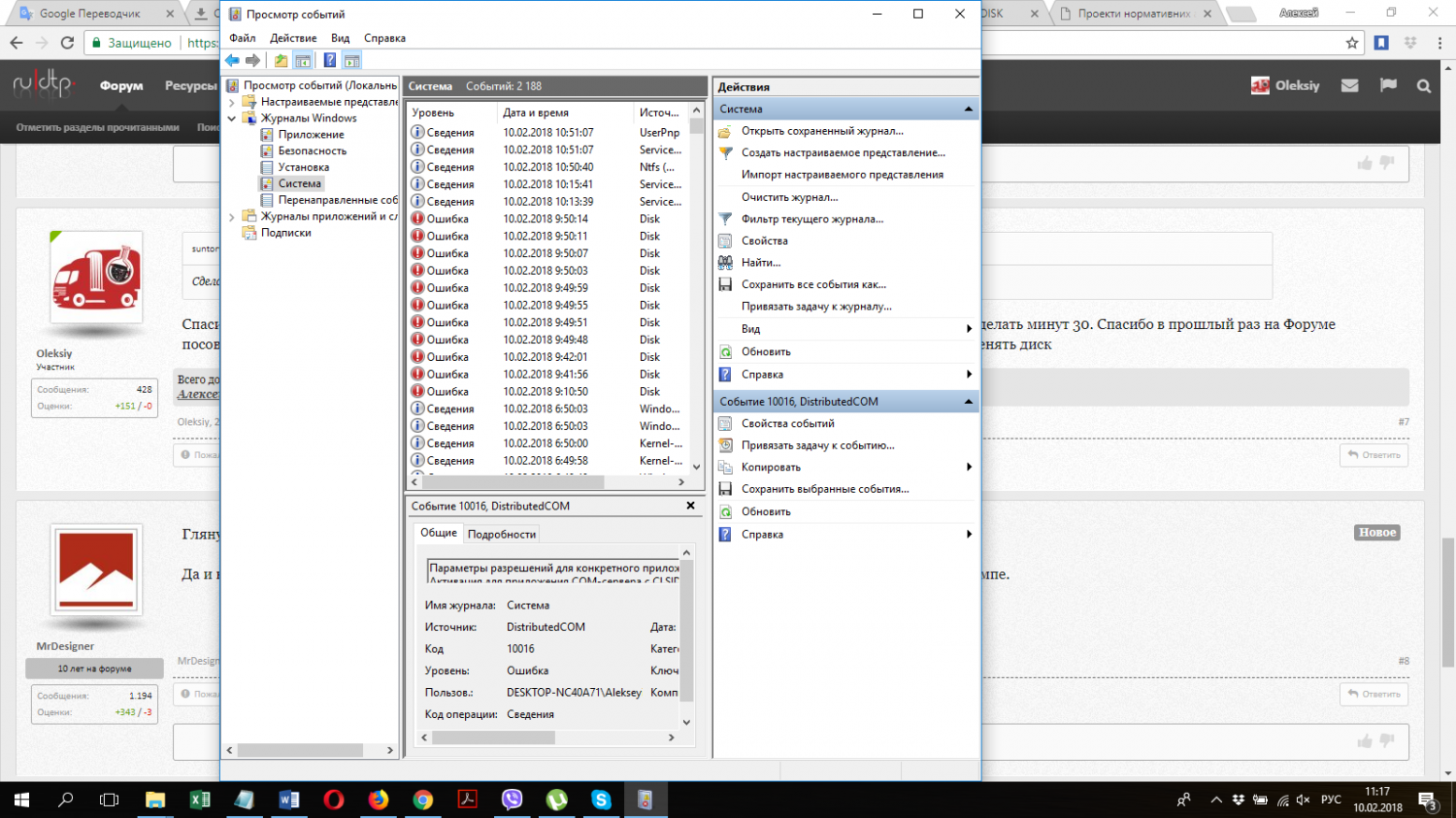Expand the Applications and Services Logs node
The image size is (1456, 818).
[232, 216]
